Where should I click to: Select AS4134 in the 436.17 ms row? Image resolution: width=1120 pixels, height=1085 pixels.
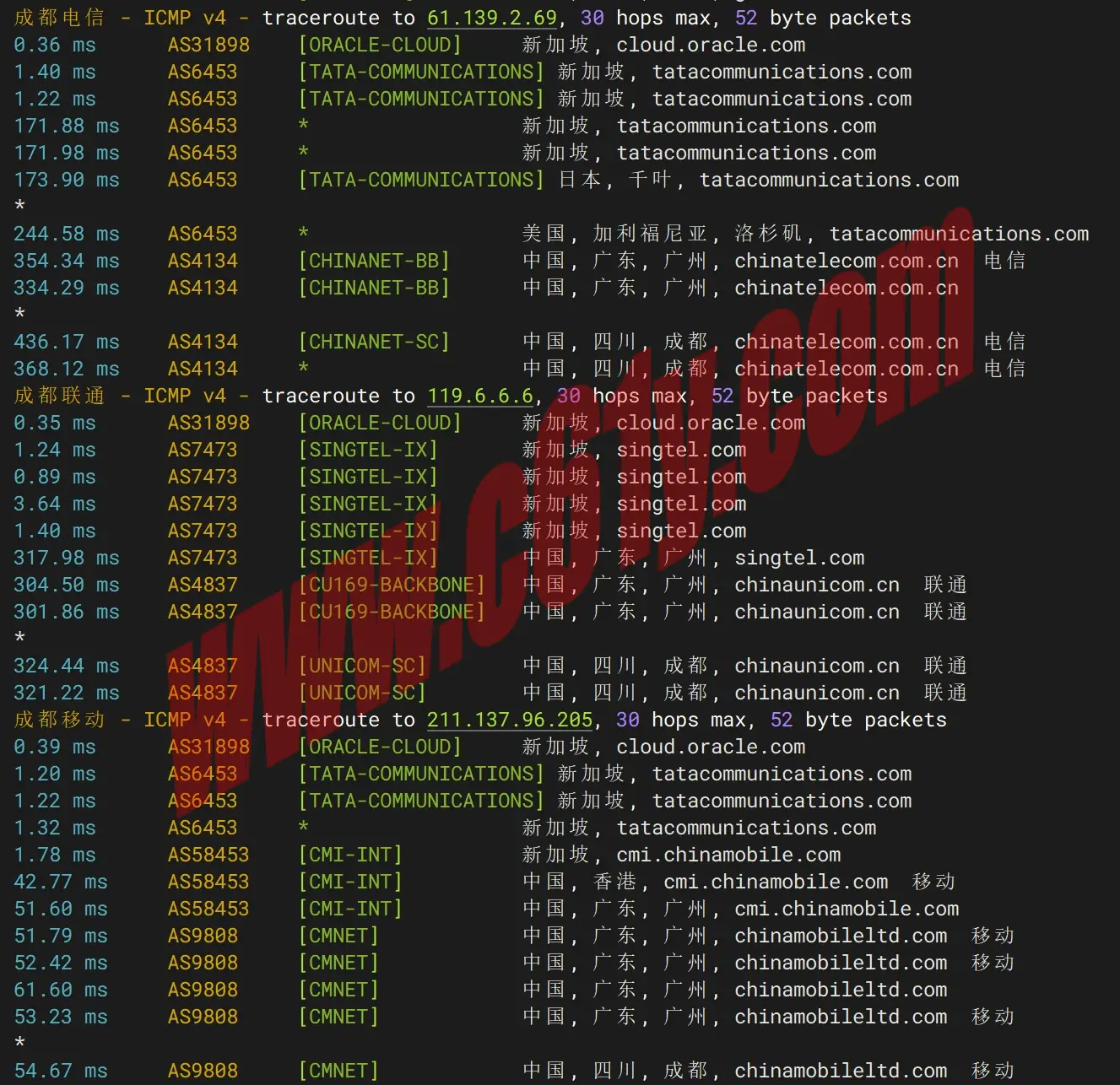coord(203,342)
